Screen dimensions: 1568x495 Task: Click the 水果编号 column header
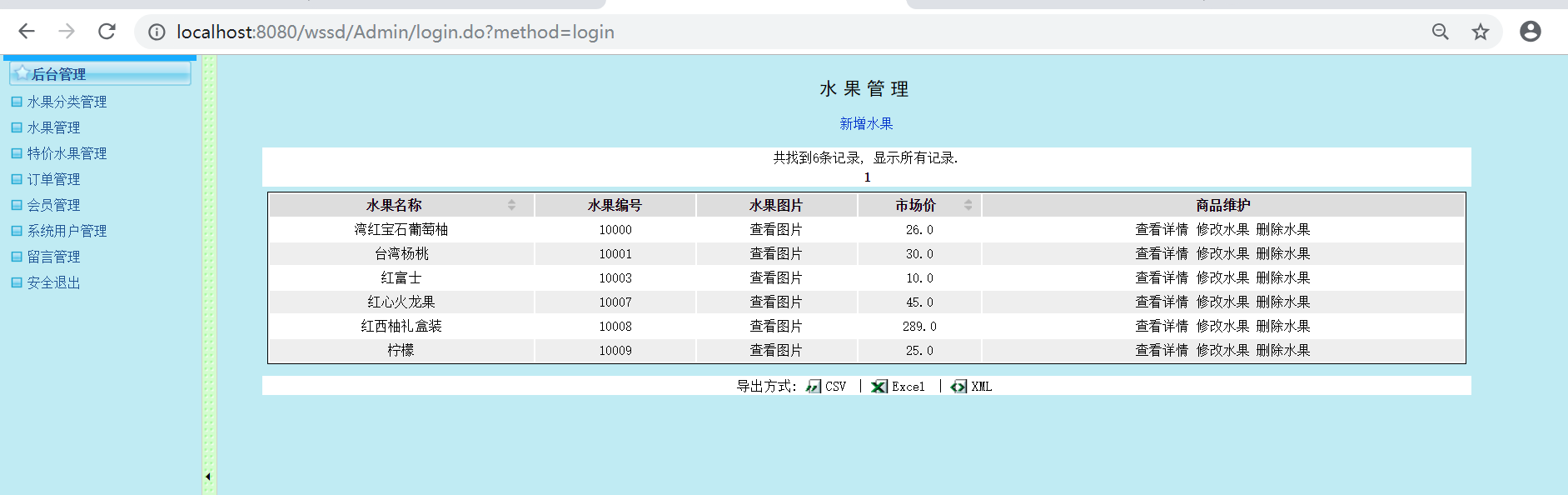click(x=615, y=205)
